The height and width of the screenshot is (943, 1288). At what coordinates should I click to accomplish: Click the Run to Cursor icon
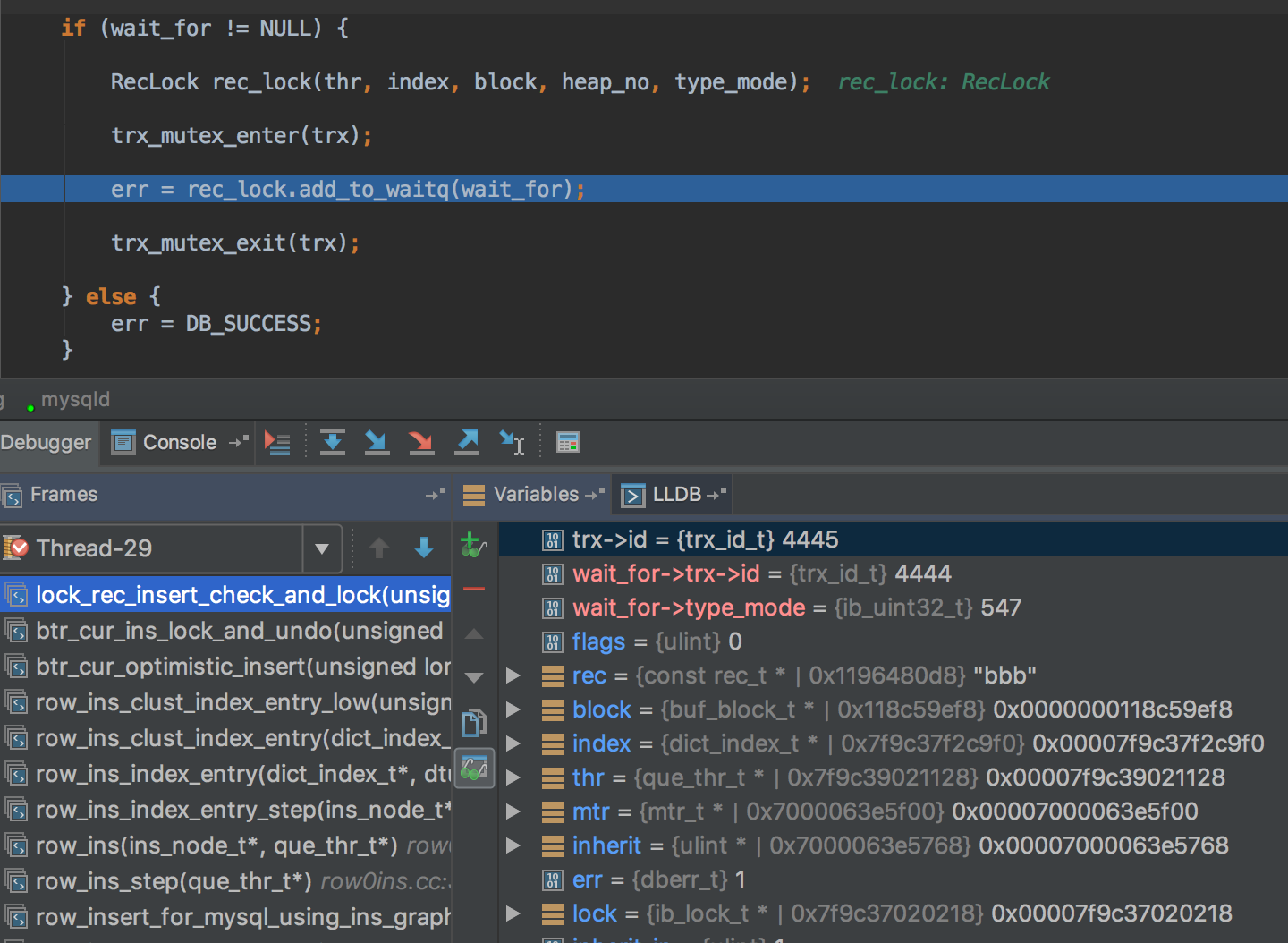pyautogui.click(x=512, y=442)
